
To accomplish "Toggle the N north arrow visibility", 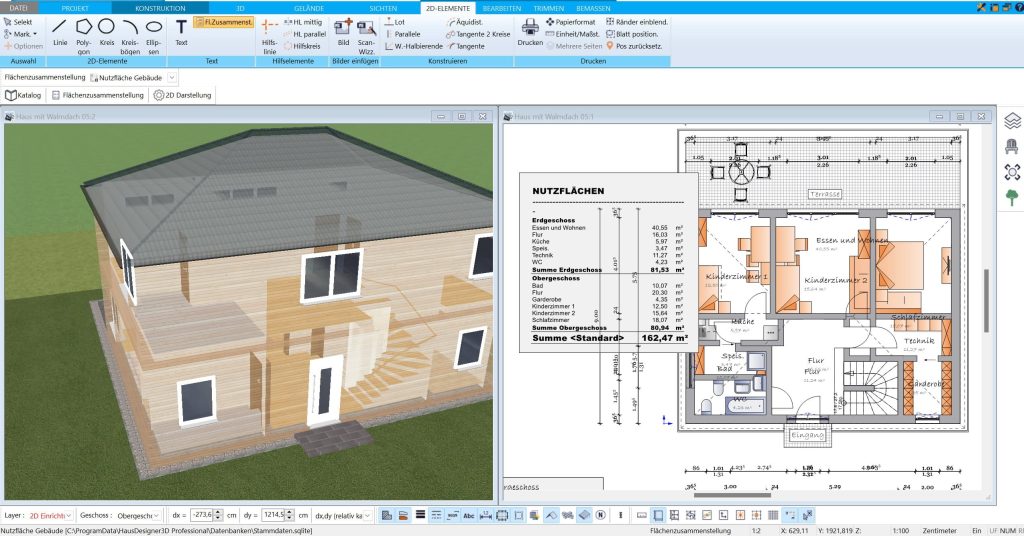I will (x=600, y=515).
